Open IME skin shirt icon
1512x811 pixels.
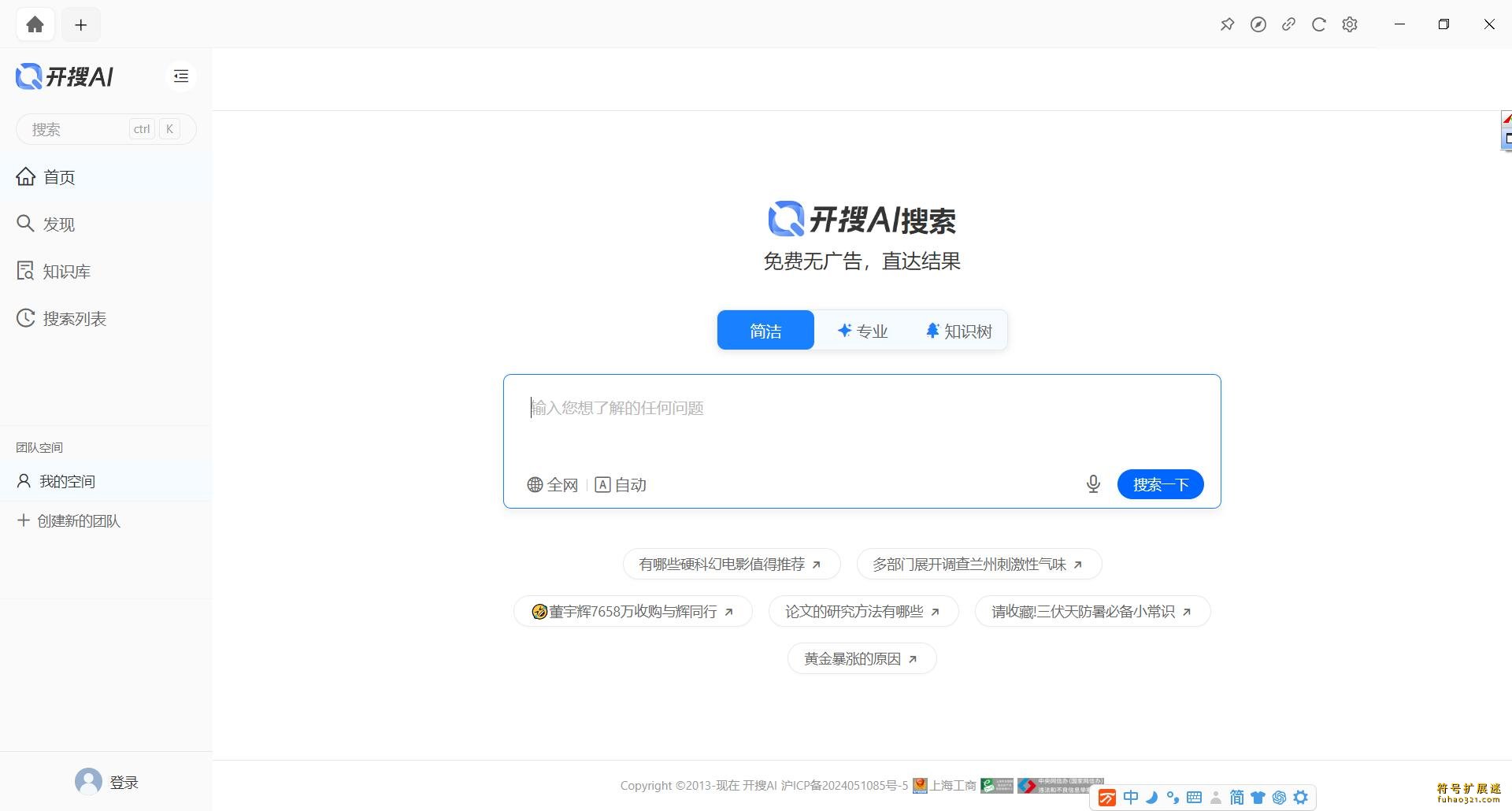coord(1258,798)
